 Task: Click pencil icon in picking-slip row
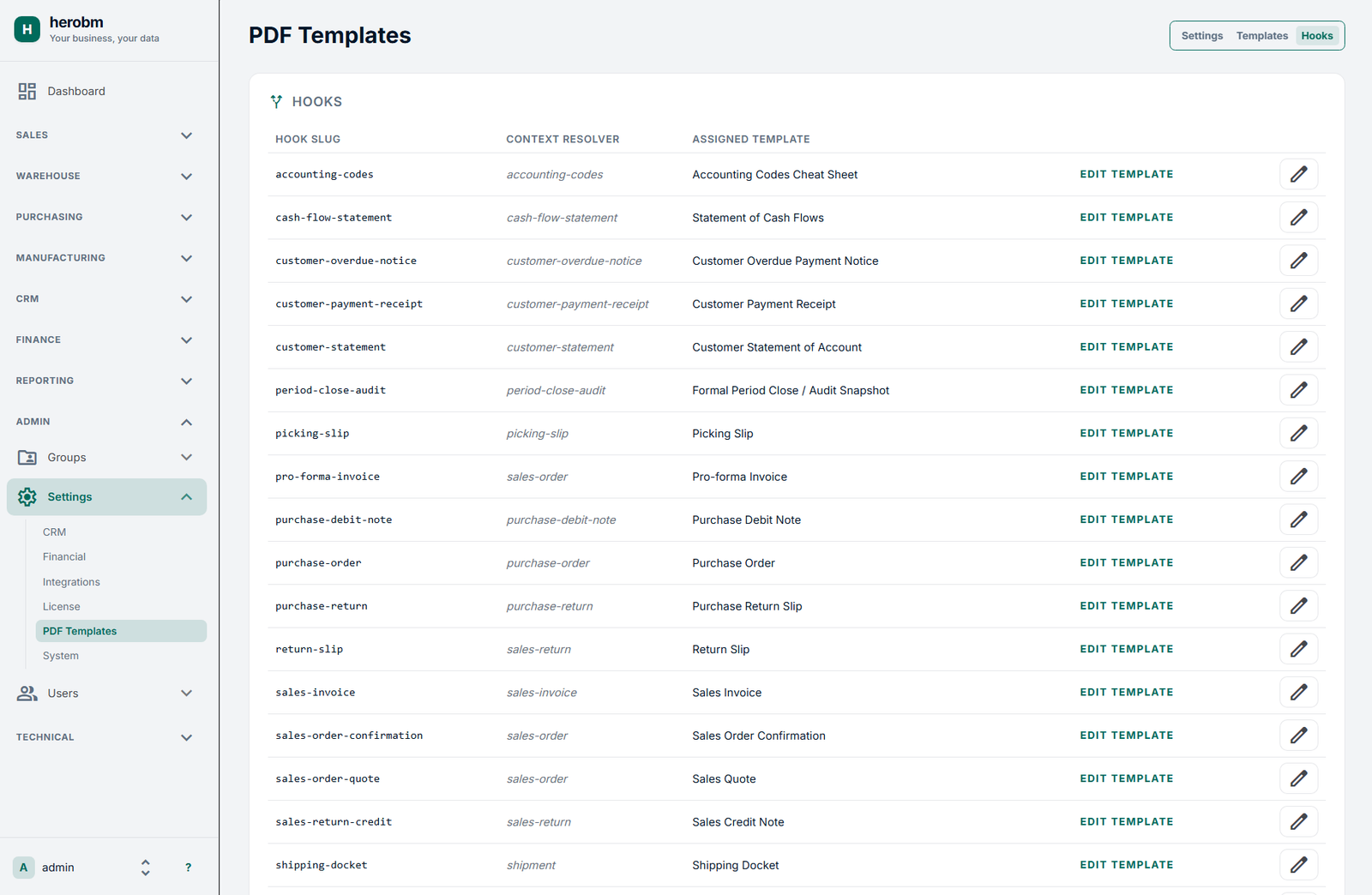click(1298, 433)
